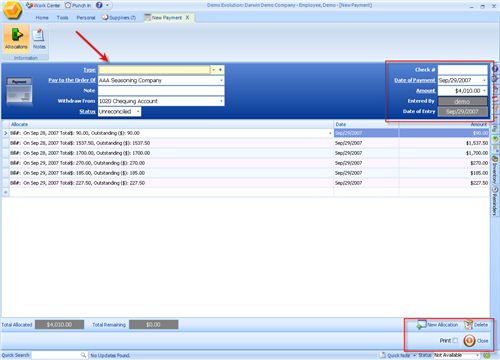
Task: Click the red Close button
Action: 476,341
